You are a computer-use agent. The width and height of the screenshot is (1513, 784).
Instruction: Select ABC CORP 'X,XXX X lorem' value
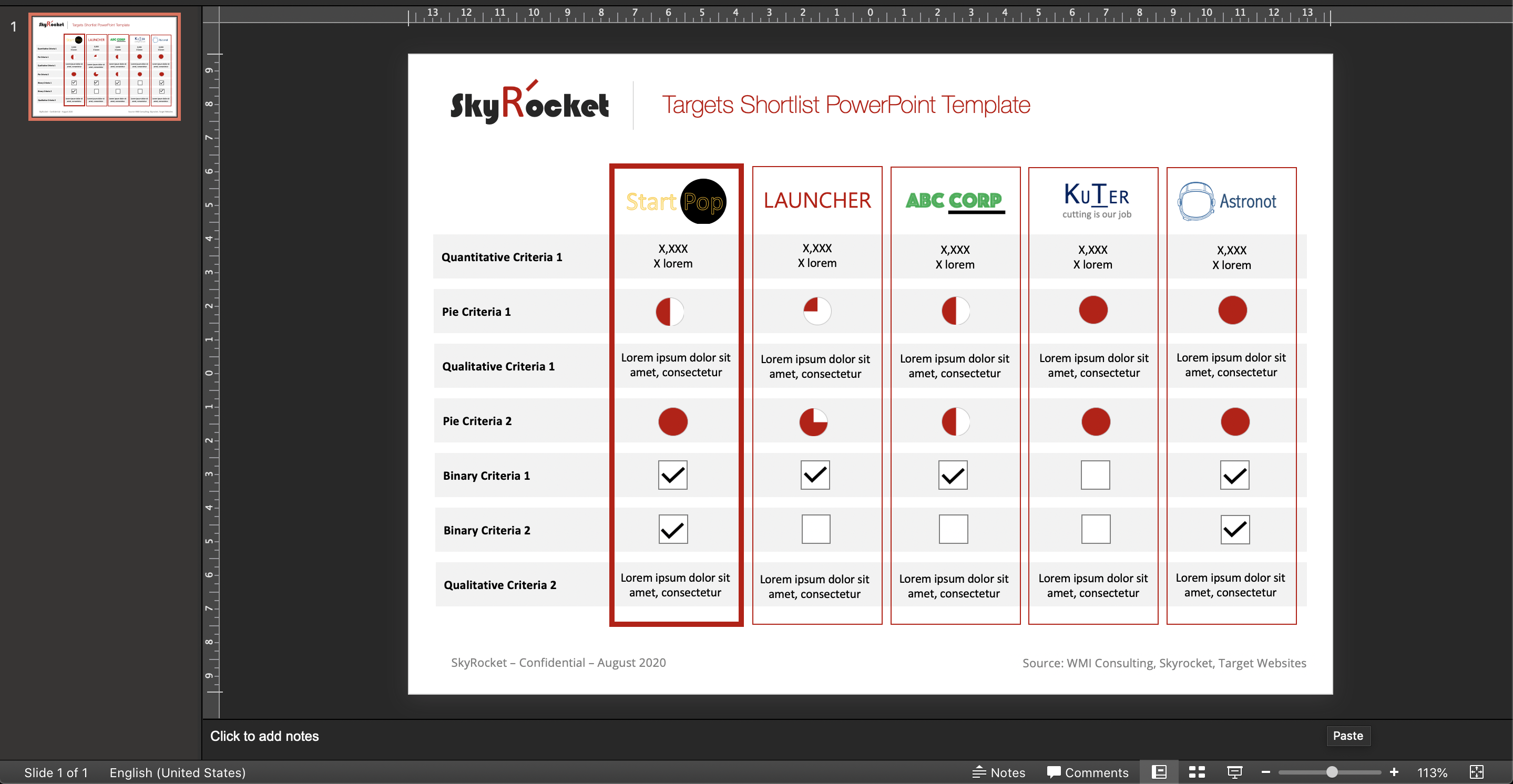(955, 256)
